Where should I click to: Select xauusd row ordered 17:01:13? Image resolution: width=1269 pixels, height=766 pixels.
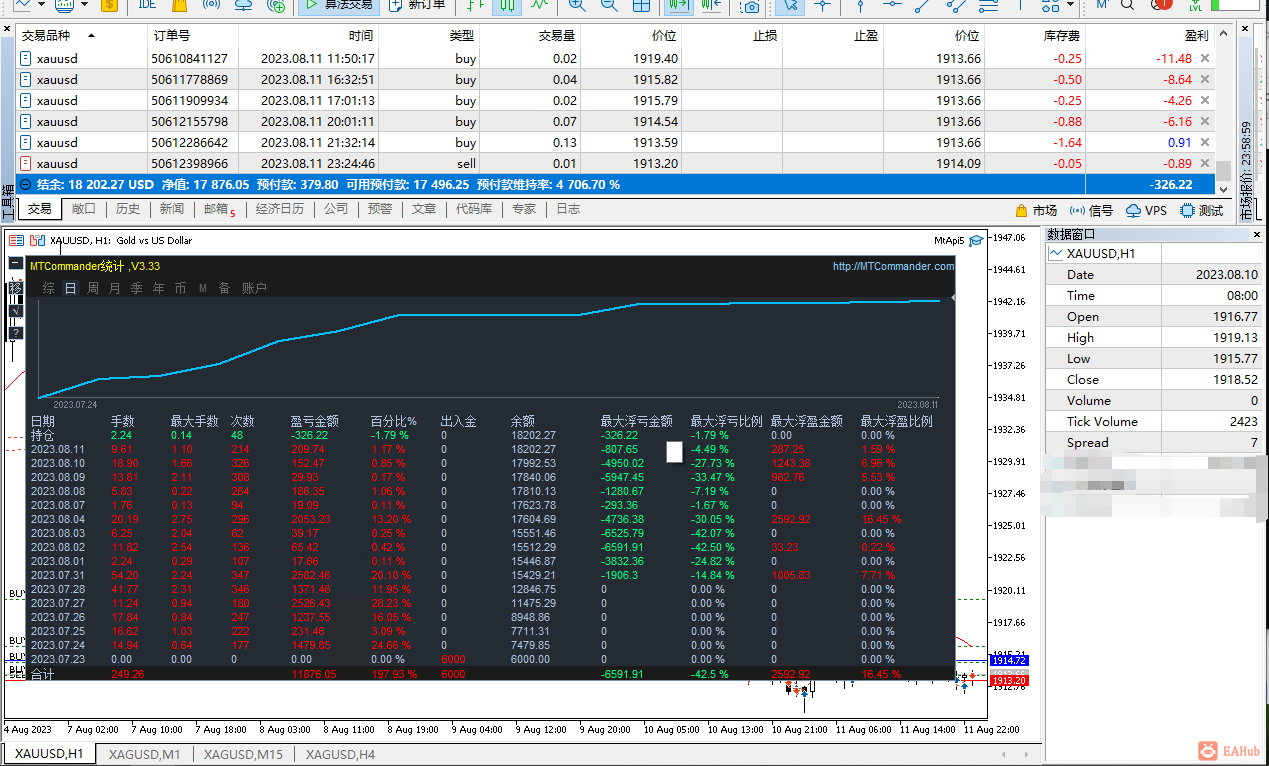coord(617,101)
